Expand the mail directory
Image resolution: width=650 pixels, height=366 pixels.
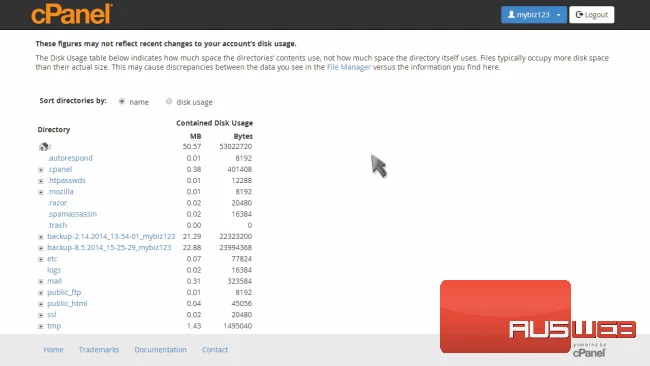(41, 281)
